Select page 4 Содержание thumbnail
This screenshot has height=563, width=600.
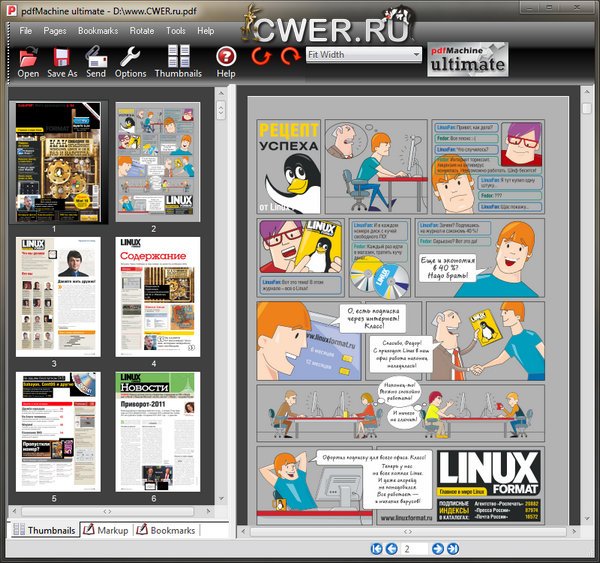click(x=158, y=297)
